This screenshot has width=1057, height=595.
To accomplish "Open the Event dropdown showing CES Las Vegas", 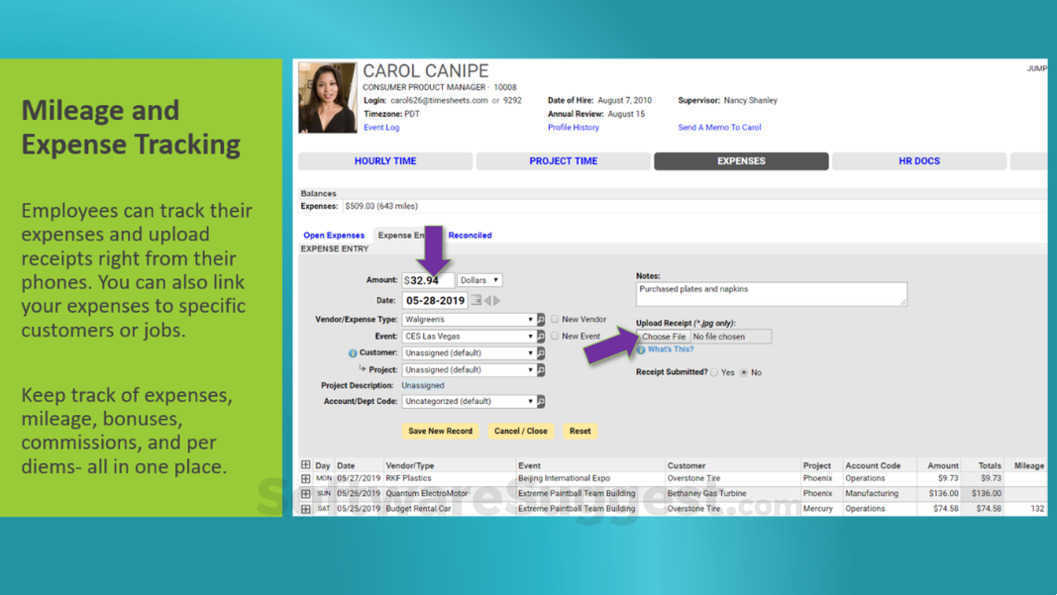I will (470, 336).
